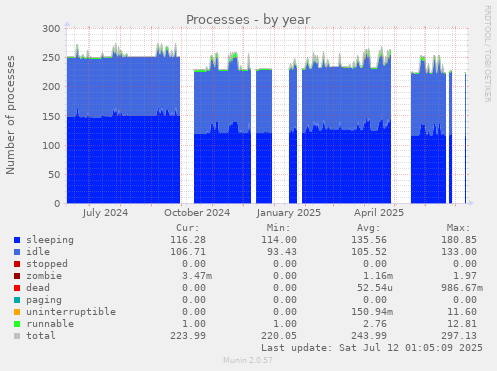Screen dimensions: 497x371
Task: Click the 'October 2024' axis label
Action: tap(197, 213)
